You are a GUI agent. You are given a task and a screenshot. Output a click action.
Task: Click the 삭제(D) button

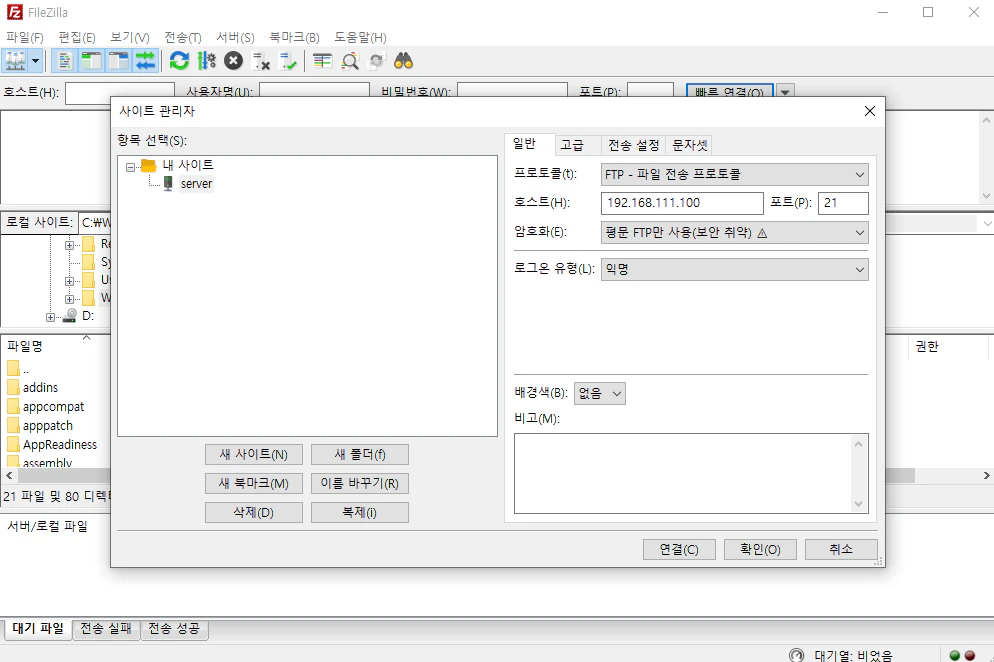click(x=254, y=512)
